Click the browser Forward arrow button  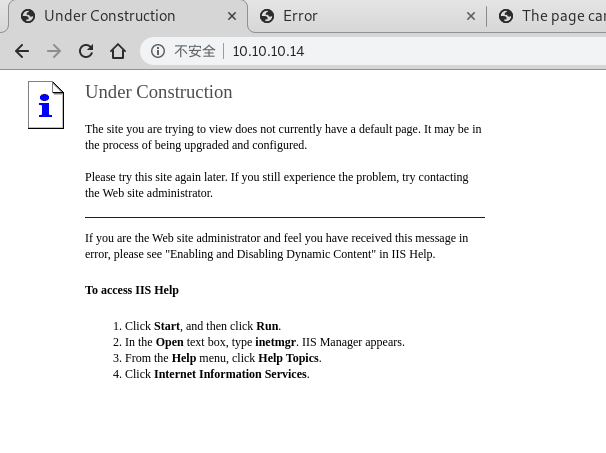coord(54,51)
